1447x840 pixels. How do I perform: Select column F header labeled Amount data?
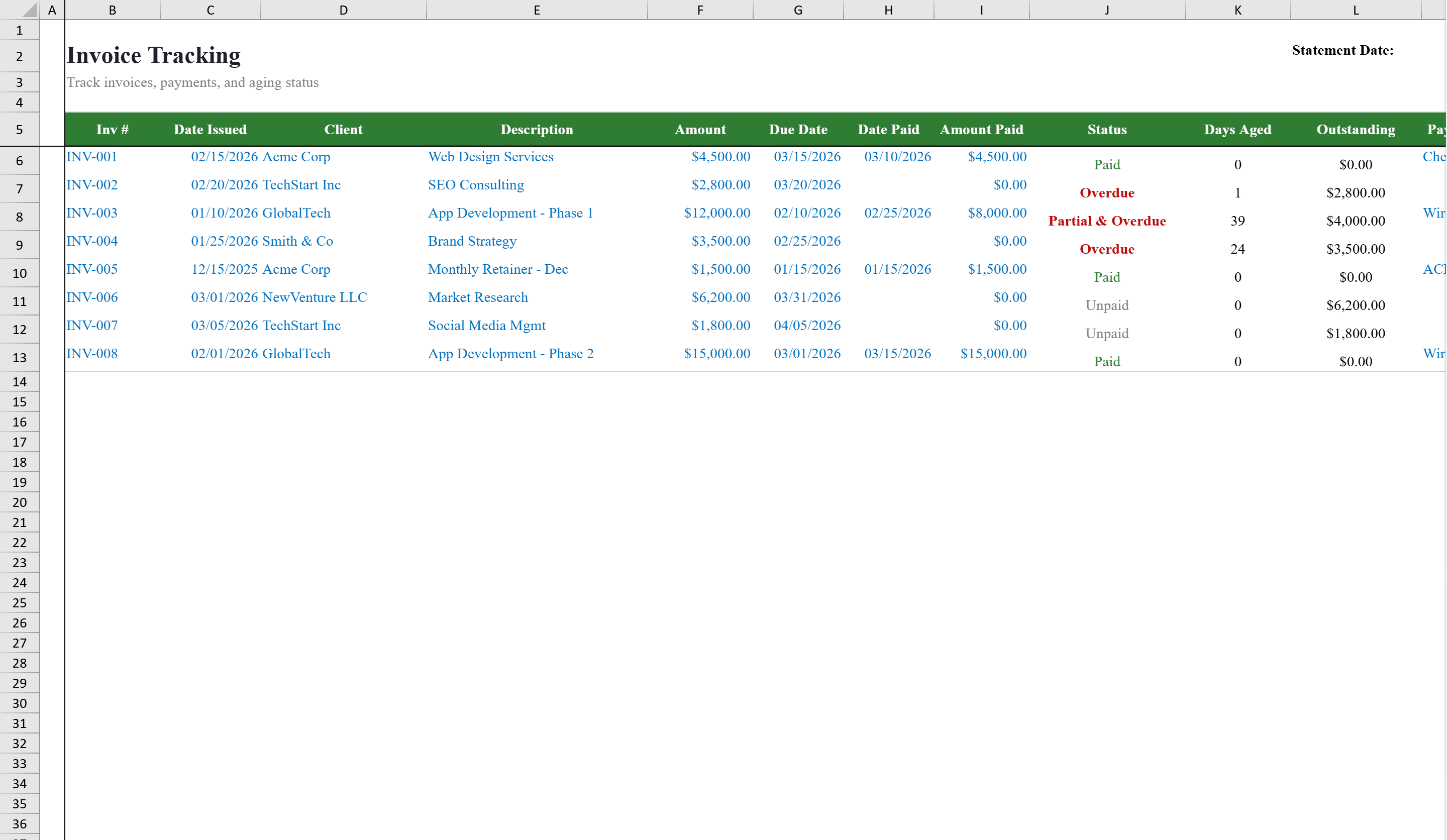click(700, 9)
